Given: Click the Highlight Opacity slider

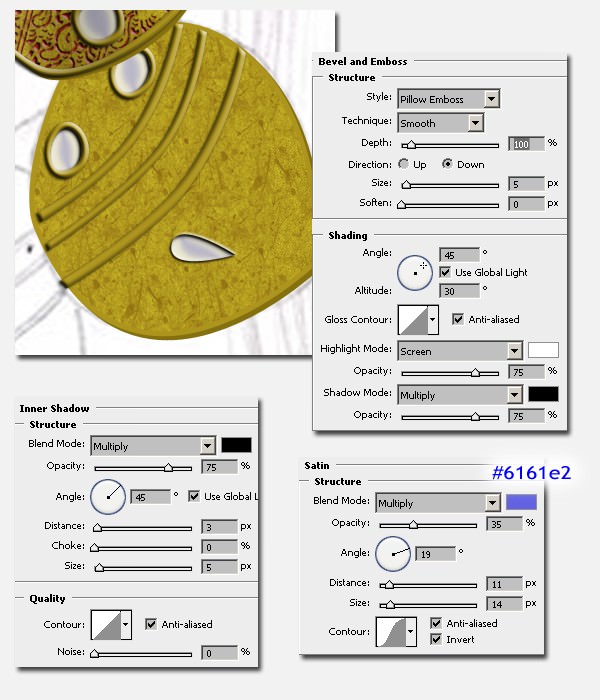Looking at the screenshot, I should (450, 373).
